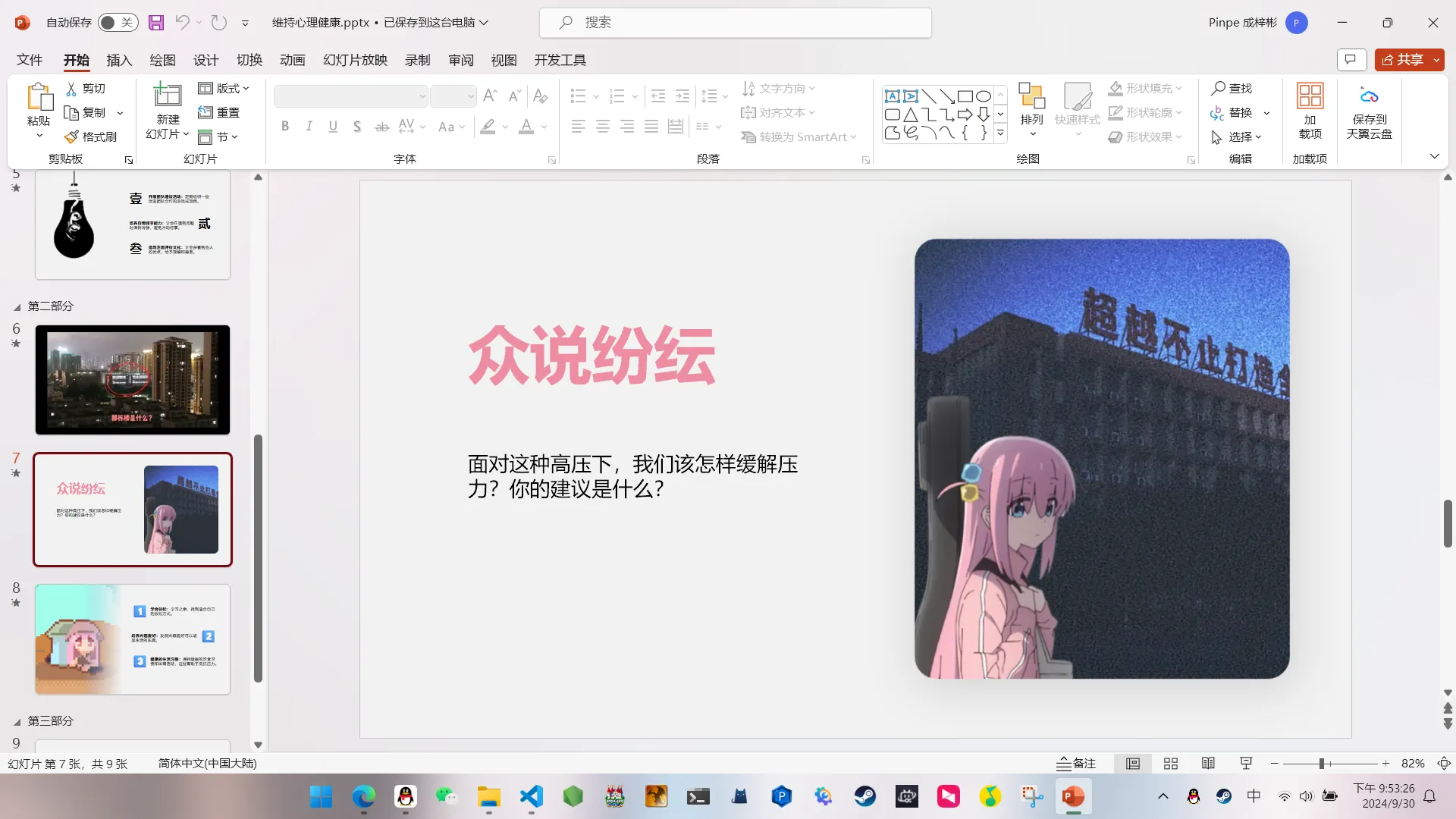Click Save to Tianyi Cloud (保存到天翼云盘)
The image size is (1456, 819).
coord(1369,111)
